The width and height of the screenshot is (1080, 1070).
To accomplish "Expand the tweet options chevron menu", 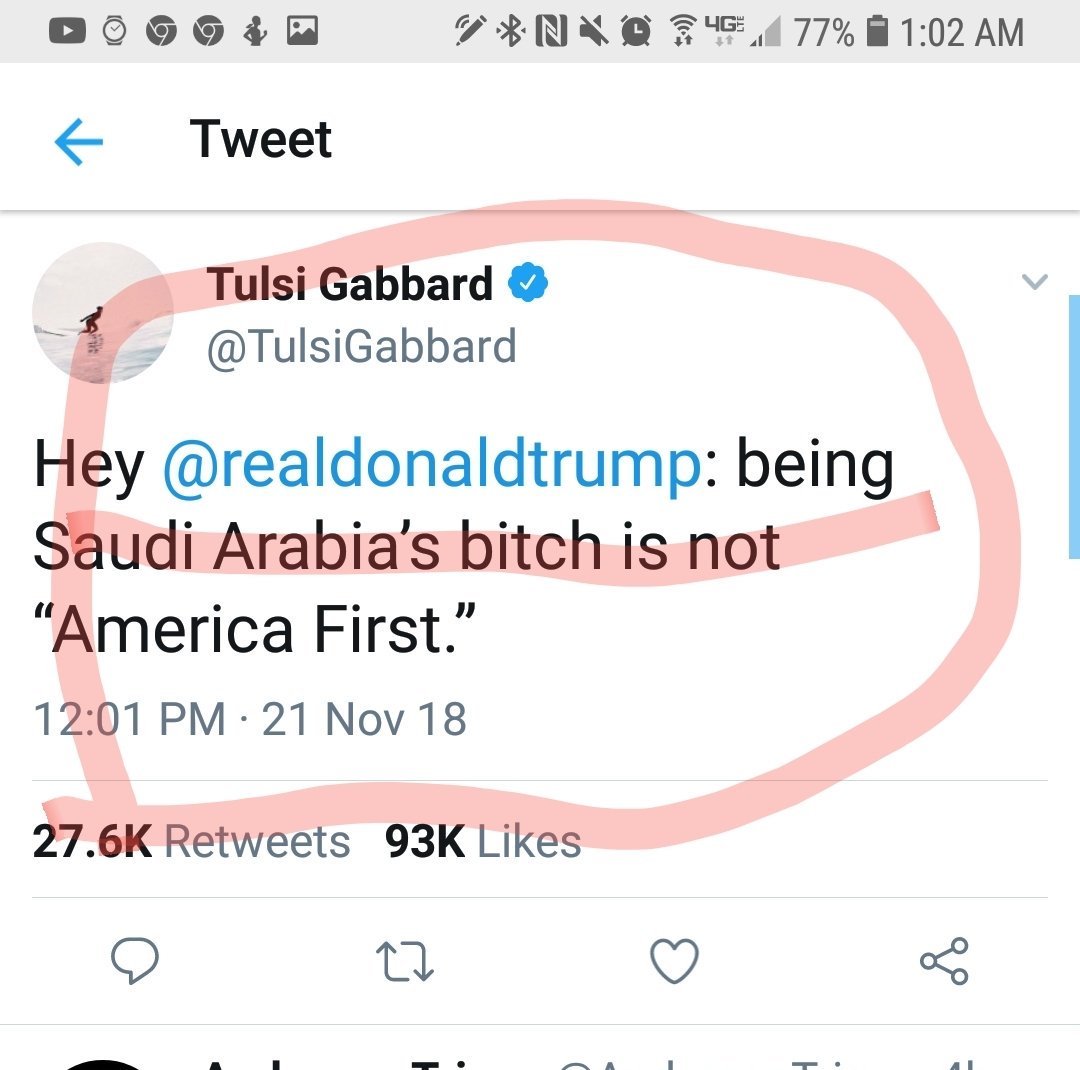I will pyautogui.click(x=1035, y=282).
